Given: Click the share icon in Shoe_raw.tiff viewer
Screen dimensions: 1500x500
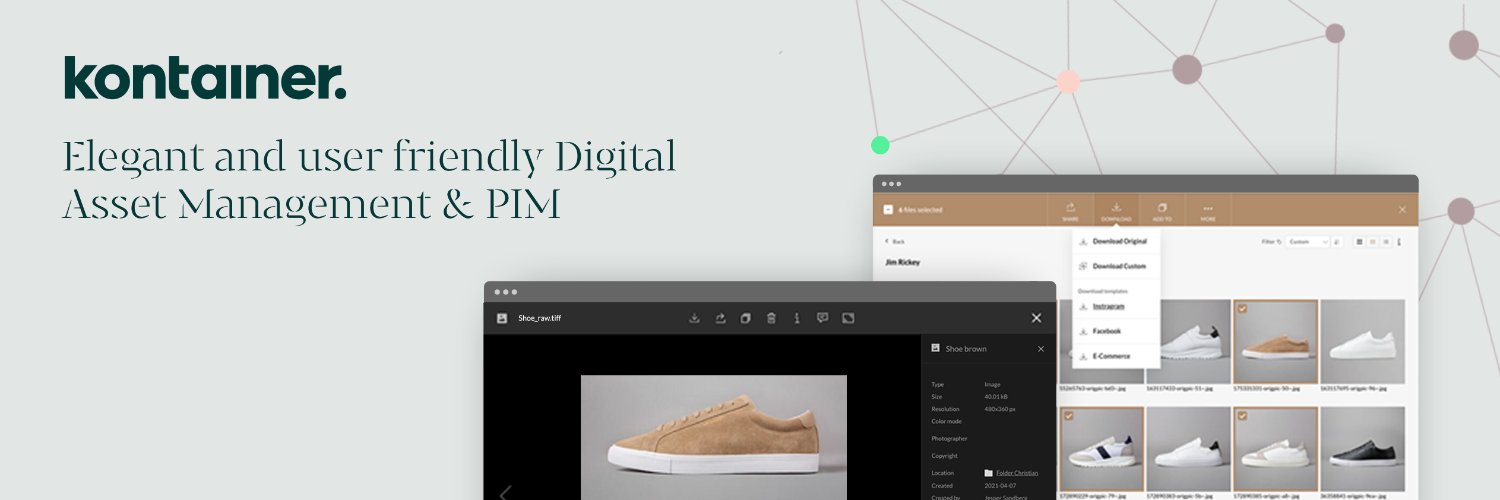Looking at the screenshot, I should (x=719, y=318).
